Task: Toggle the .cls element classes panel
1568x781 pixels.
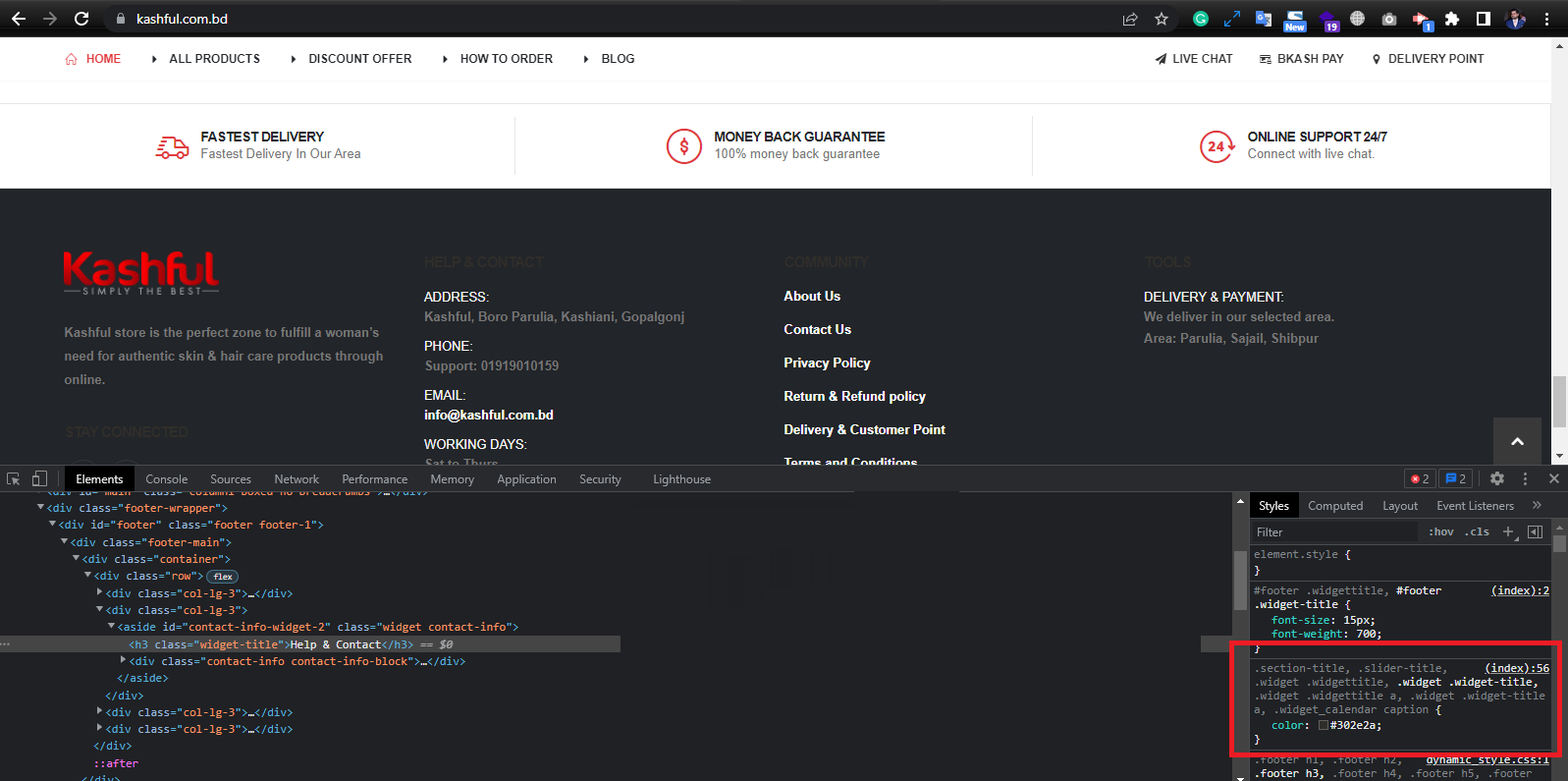Action: click(x=1477, y=531)
